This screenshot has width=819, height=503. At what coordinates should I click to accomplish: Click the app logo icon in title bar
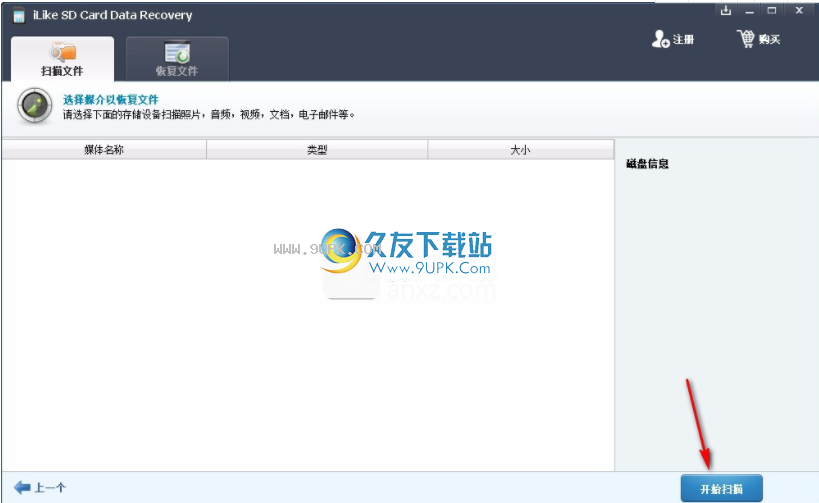coord(19,16)
